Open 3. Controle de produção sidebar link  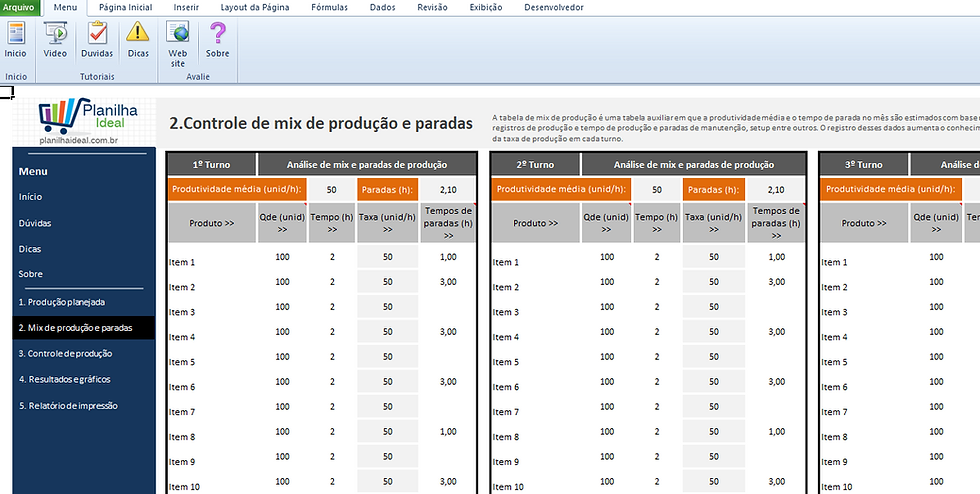65,353
